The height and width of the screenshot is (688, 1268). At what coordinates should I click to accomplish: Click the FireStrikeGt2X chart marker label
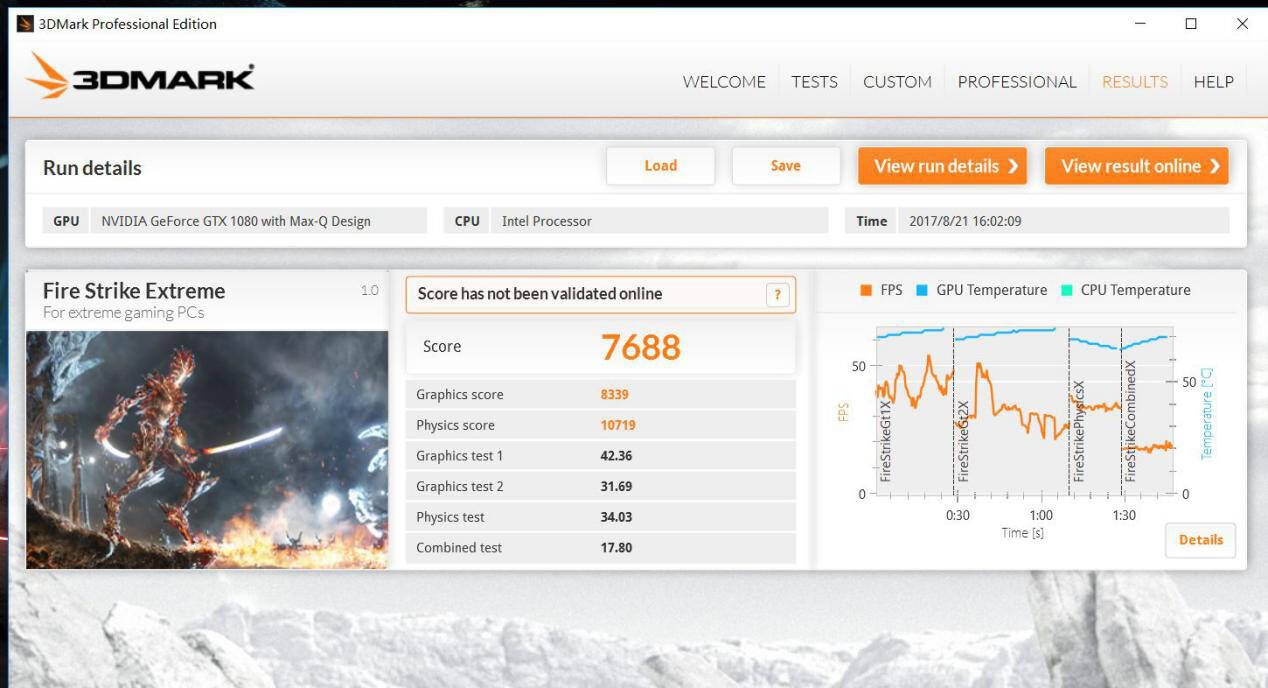964,441
